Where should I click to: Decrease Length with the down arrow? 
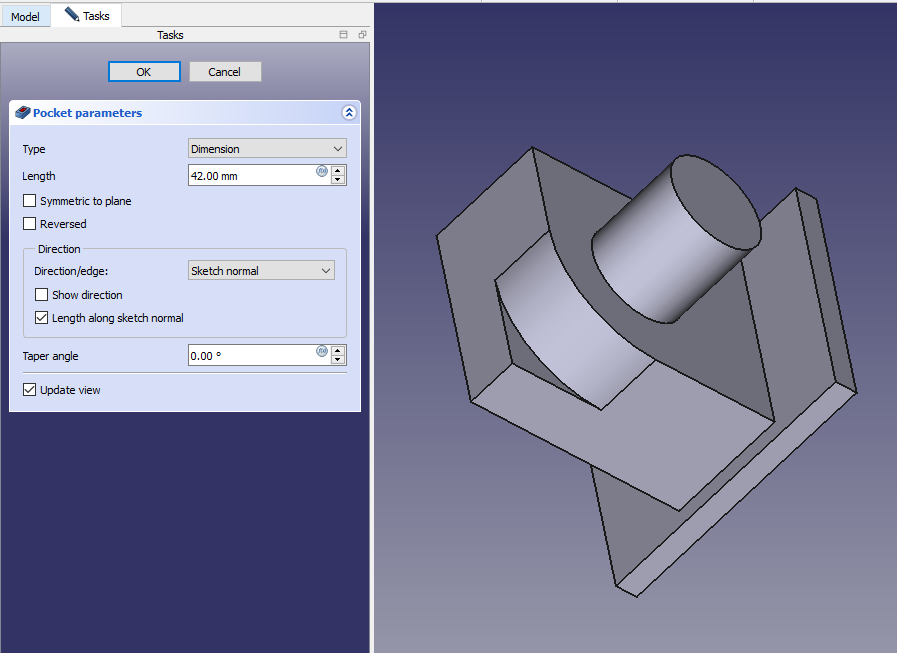point(338,181)
